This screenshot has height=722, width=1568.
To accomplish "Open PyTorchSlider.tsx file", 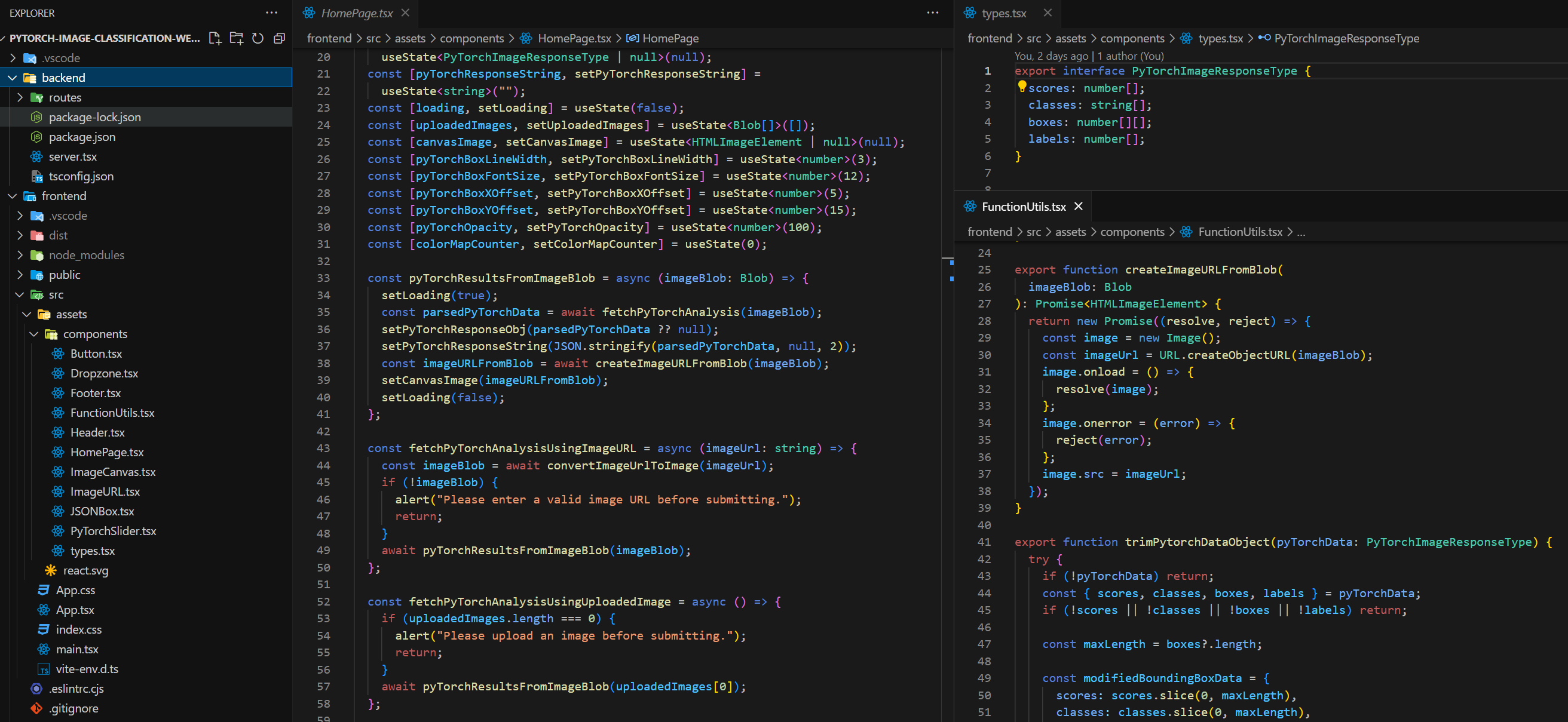I will pyautogui.click(x=146, y=531).
